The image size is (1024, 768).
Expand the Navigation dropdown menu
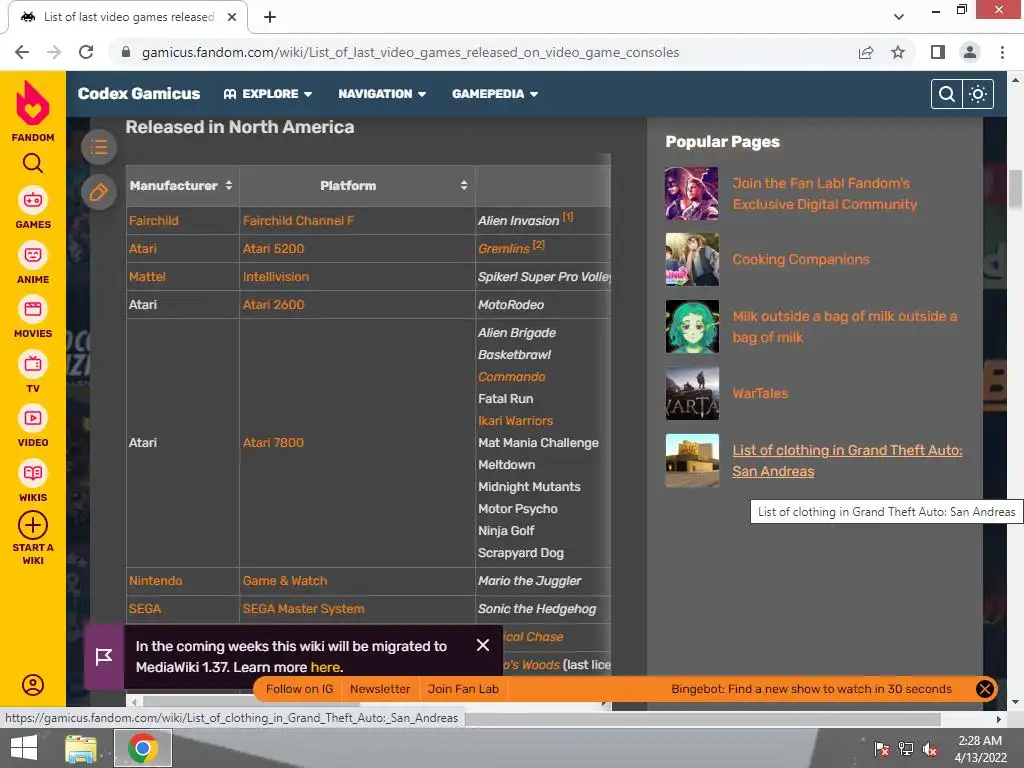pos(382,94)
